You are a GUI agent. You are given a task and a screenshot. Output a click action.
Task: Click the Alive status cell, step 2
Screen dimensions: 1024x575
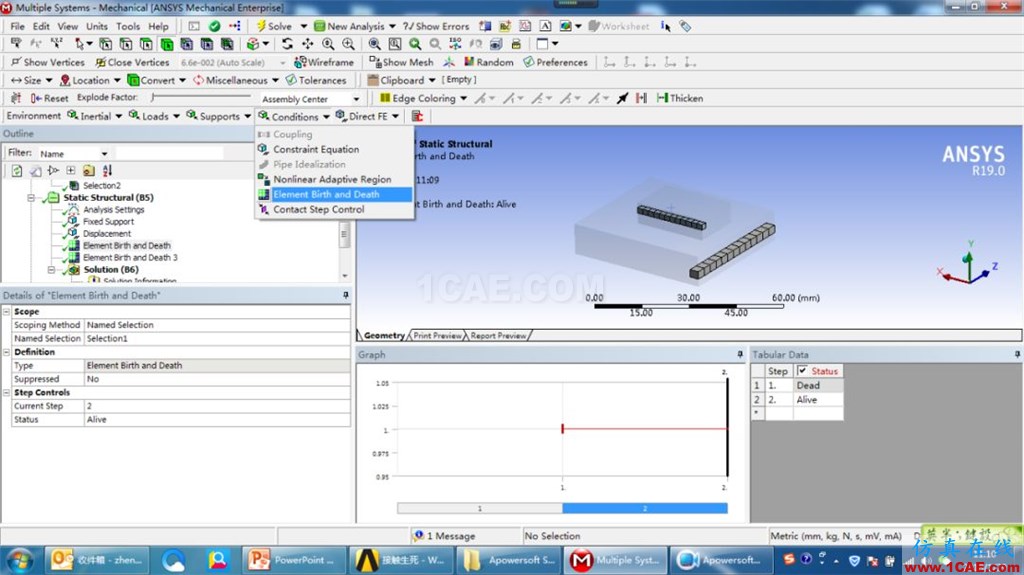point(818,399)
